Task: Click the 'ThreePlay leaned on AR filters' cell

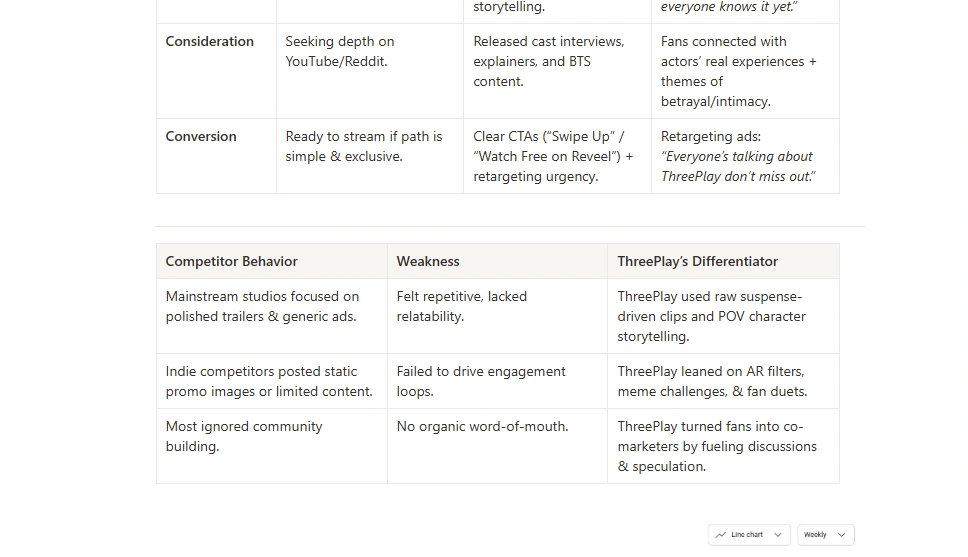Action: point(724,381)
